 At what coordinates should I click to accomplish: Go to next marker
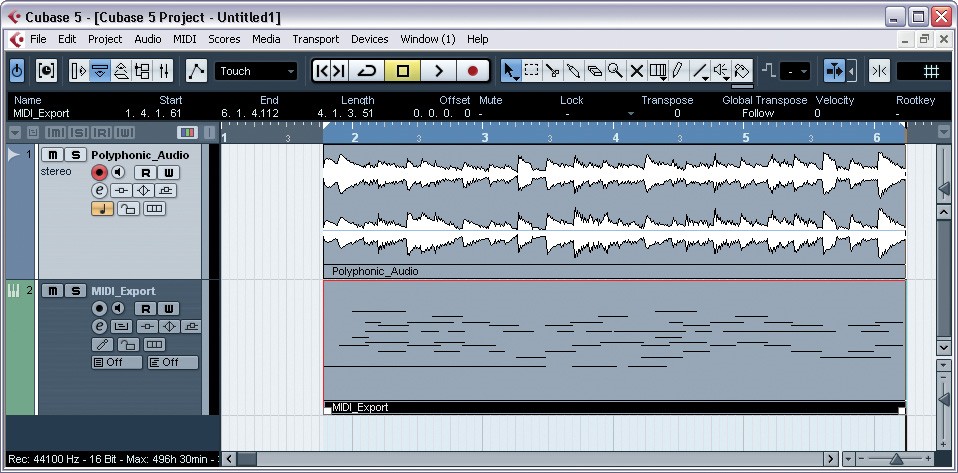pyautogui.click(x=338, y=71)
